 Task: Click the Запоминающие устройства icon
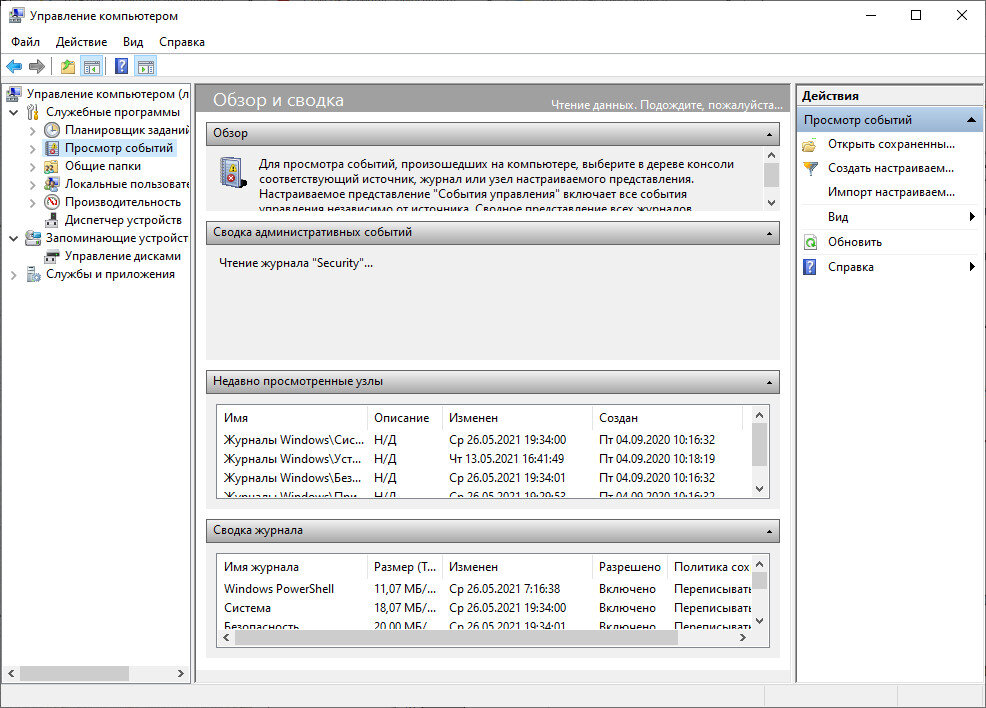[x=33, y=238]
